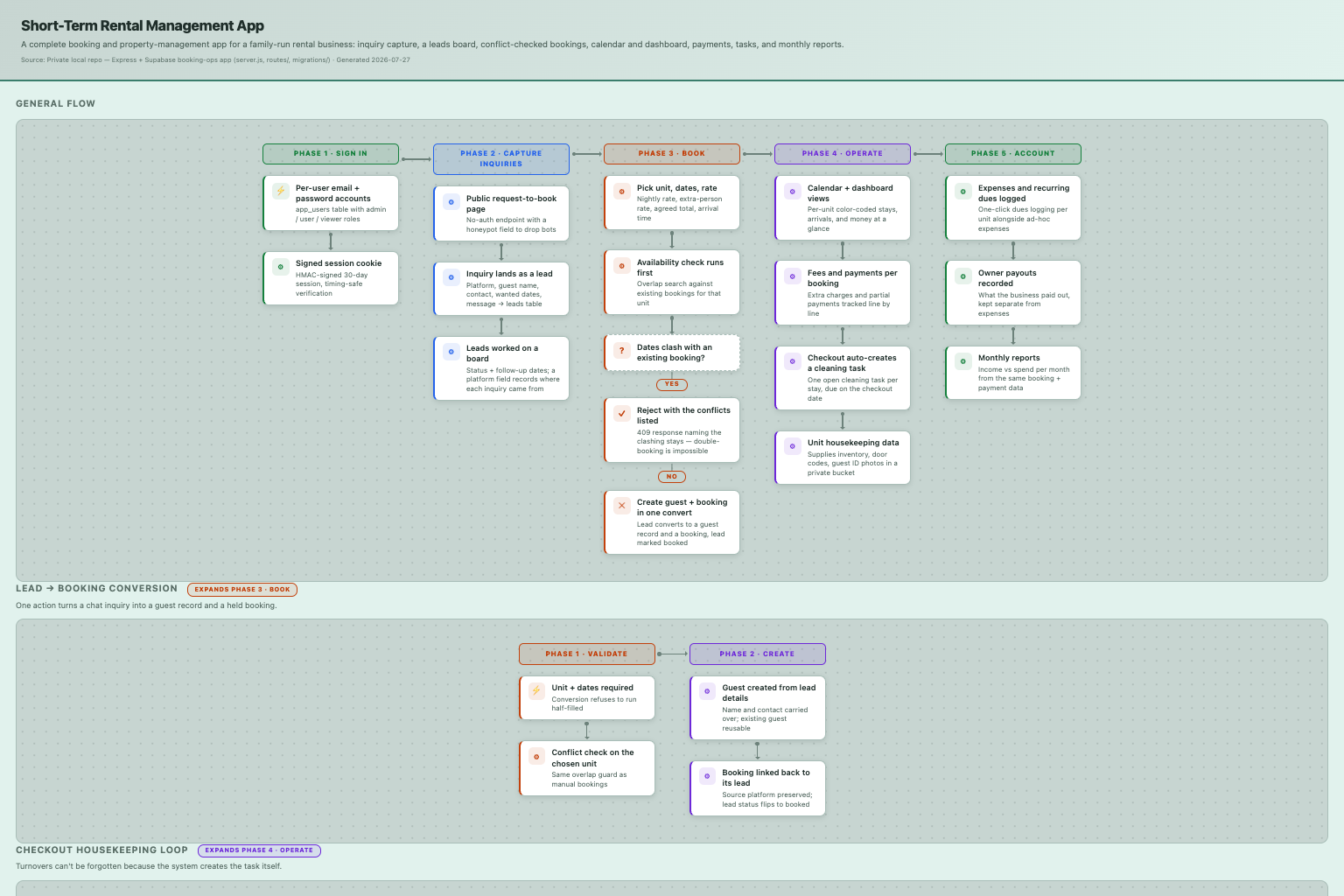This screenshot has width=1344, height=896.
Task: Click the YES decision label
Action: point(672,384)
